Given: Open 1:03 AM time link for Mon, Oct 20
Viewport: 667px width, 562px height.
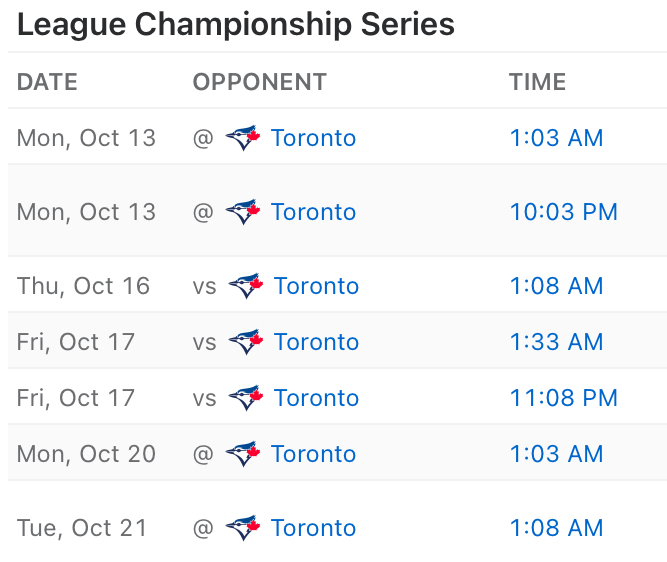Looking at the screenshot, I should [x=556, y=454].
